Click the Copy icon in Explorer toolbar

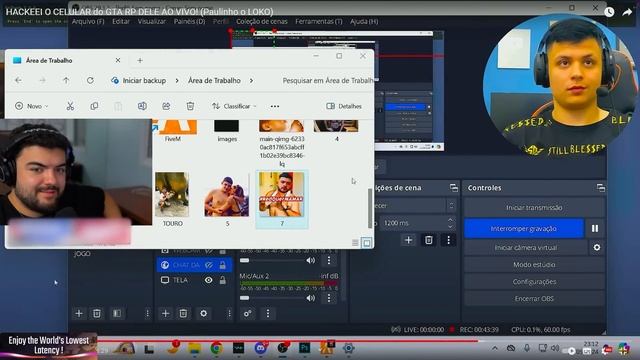click(x=94, y=106)
